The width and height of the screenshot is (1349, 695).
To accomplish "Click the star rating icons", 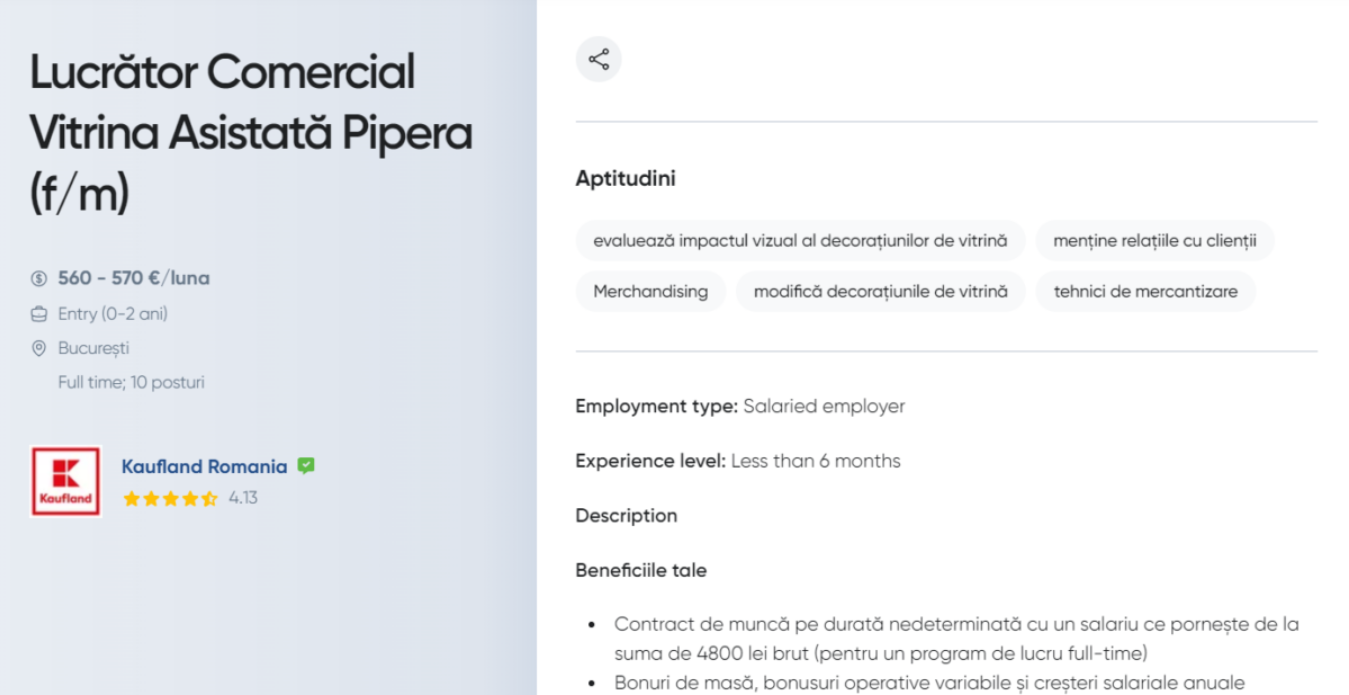I will [170, 498].
